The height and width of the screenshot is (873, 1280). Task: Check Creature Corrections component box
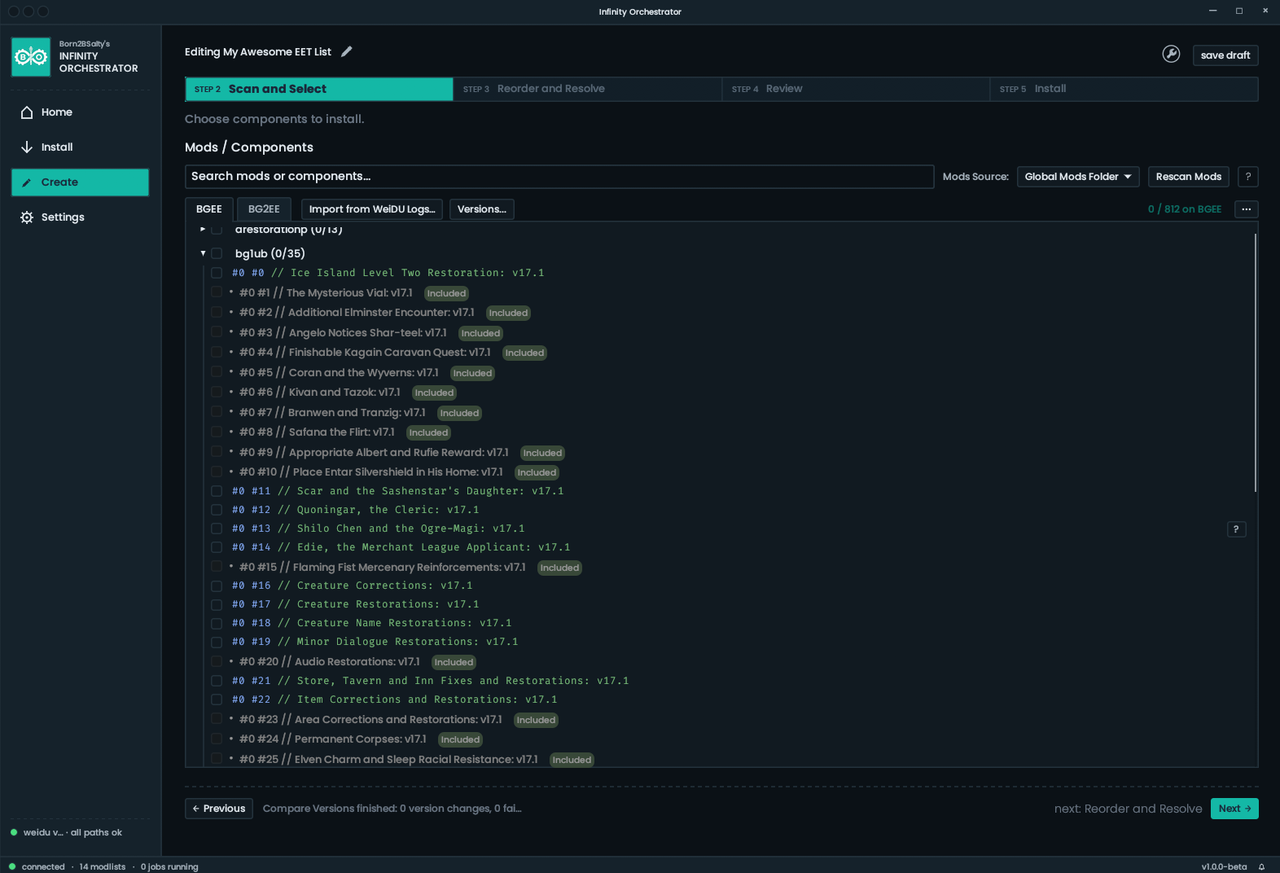216,586
